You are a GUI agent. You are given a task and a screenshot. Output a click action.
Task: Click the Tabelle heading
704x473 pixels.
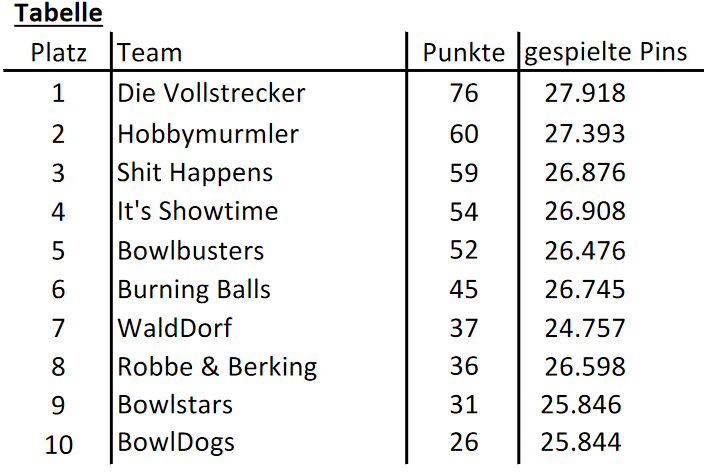(x=58, y=13)
